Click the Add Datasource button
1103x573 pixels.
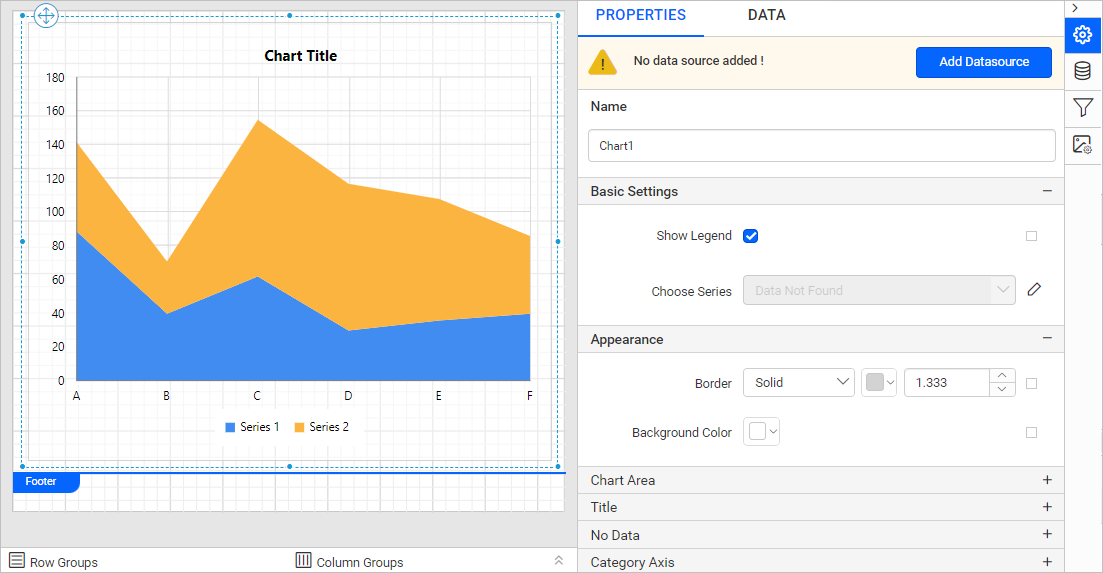point(983,62)
